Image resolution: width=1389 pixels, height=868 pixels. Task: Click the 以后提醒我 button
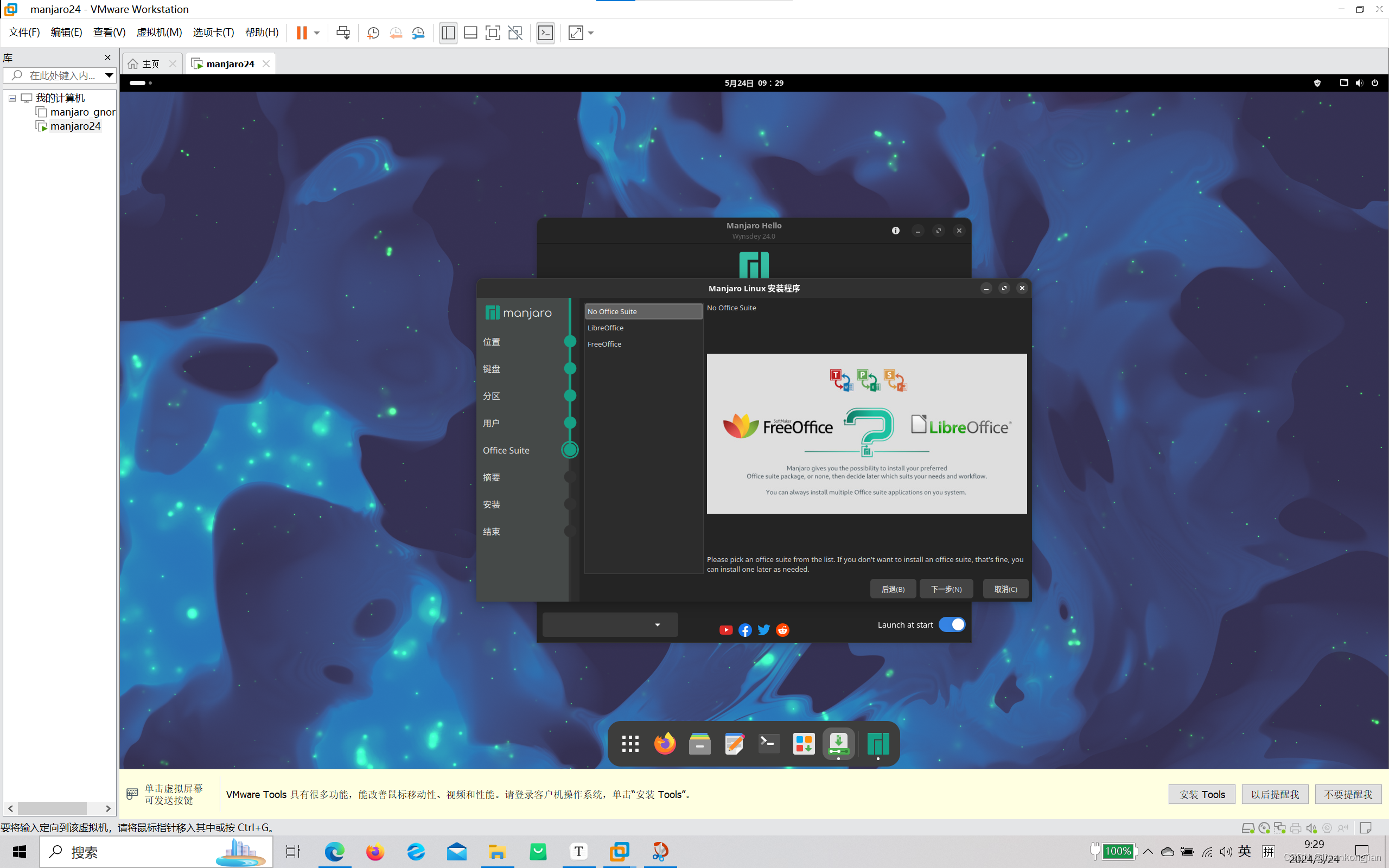(x=1275, y=794)
